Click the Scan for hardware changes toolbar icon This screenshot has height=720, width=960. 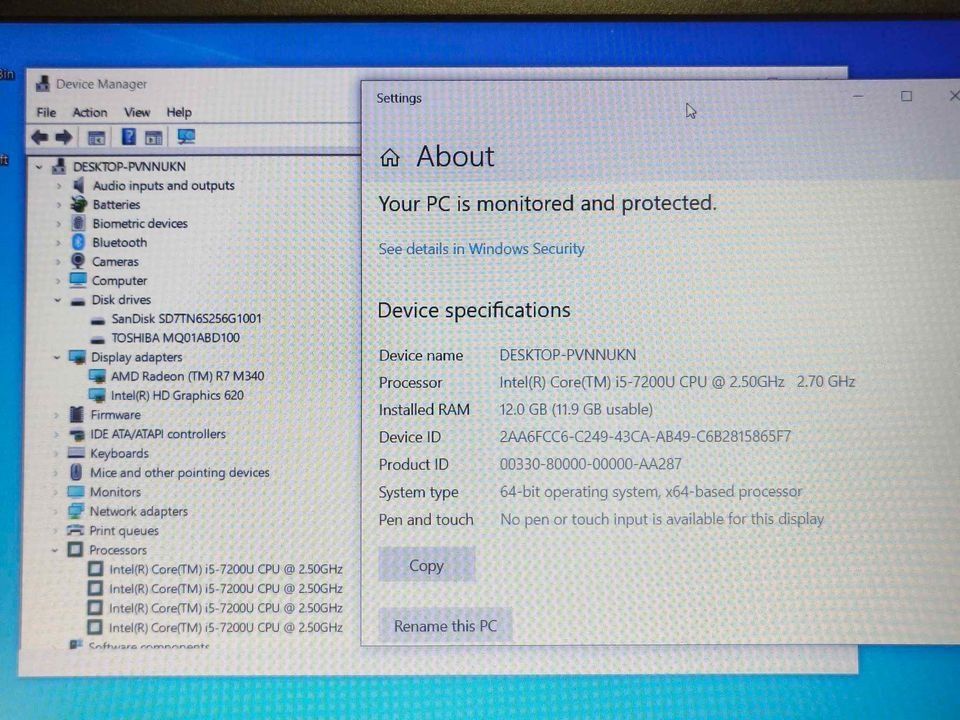[x=186, y=137]
